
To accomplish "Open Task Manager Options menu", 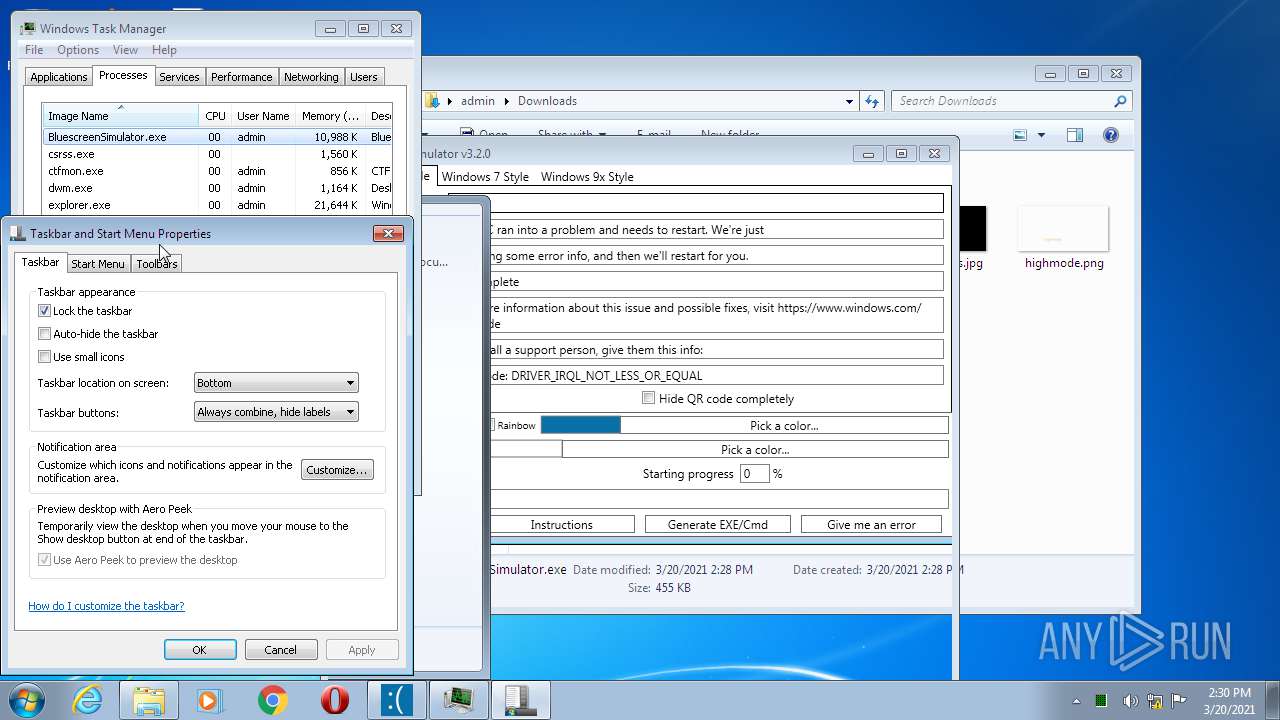I will tap(78, 50).
